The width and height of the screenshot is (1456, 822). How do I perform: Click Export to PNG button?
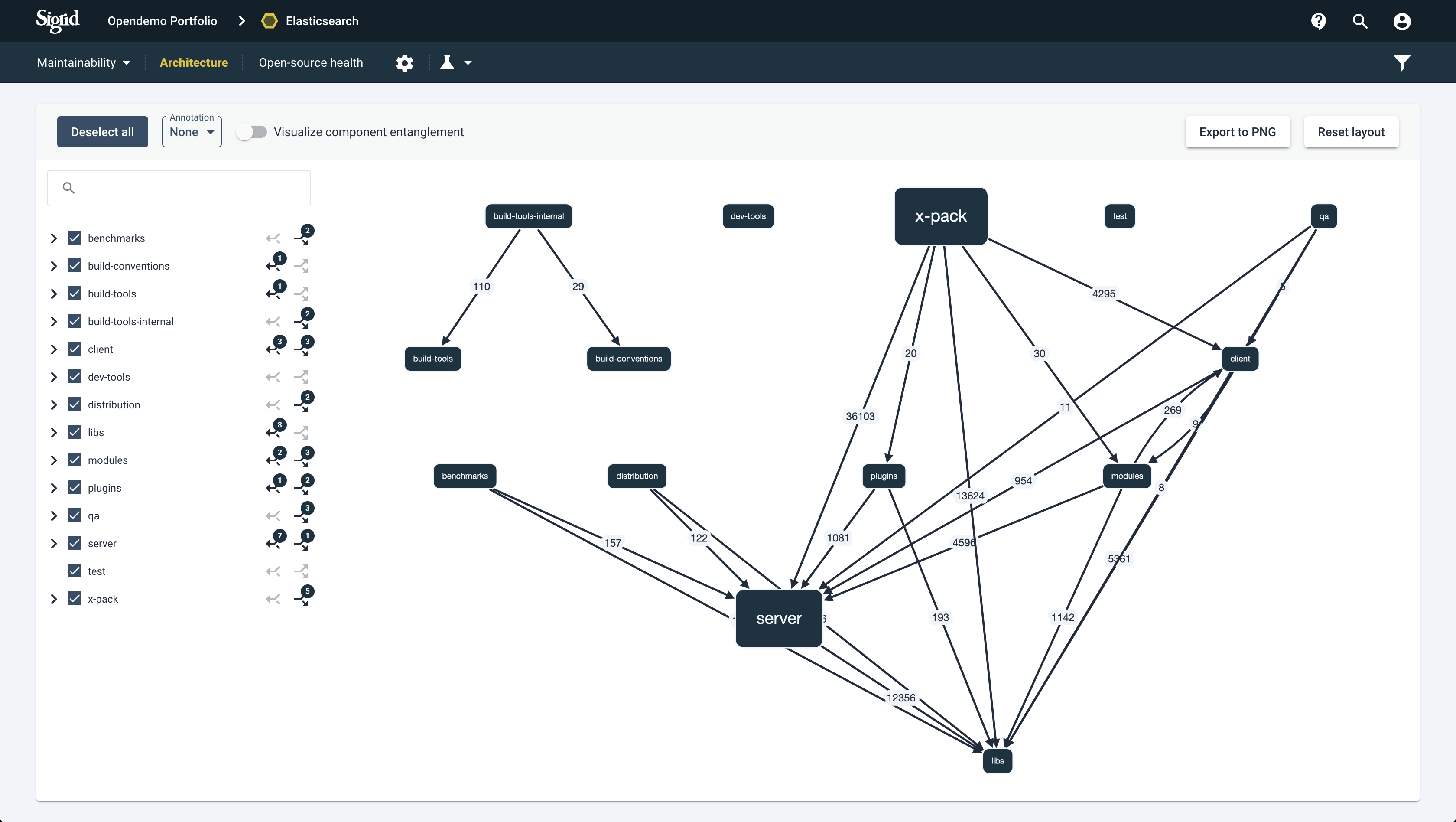(1237, 132)
